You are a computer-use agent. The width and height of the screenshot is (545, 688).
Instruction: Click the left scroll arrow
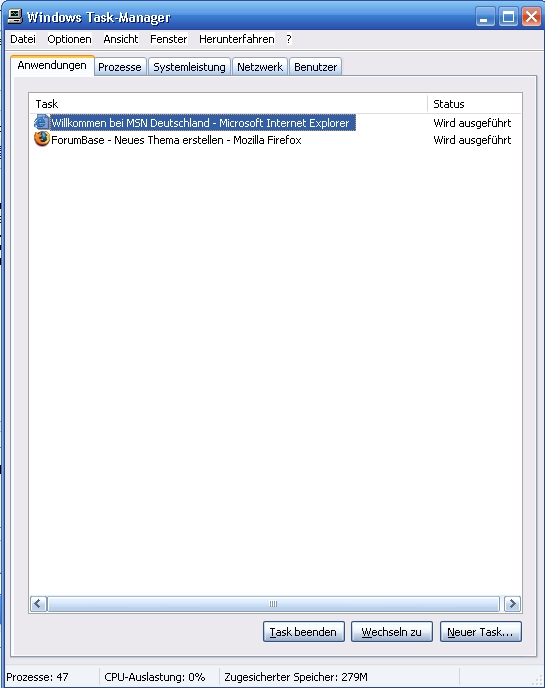(x=38, y=604)
